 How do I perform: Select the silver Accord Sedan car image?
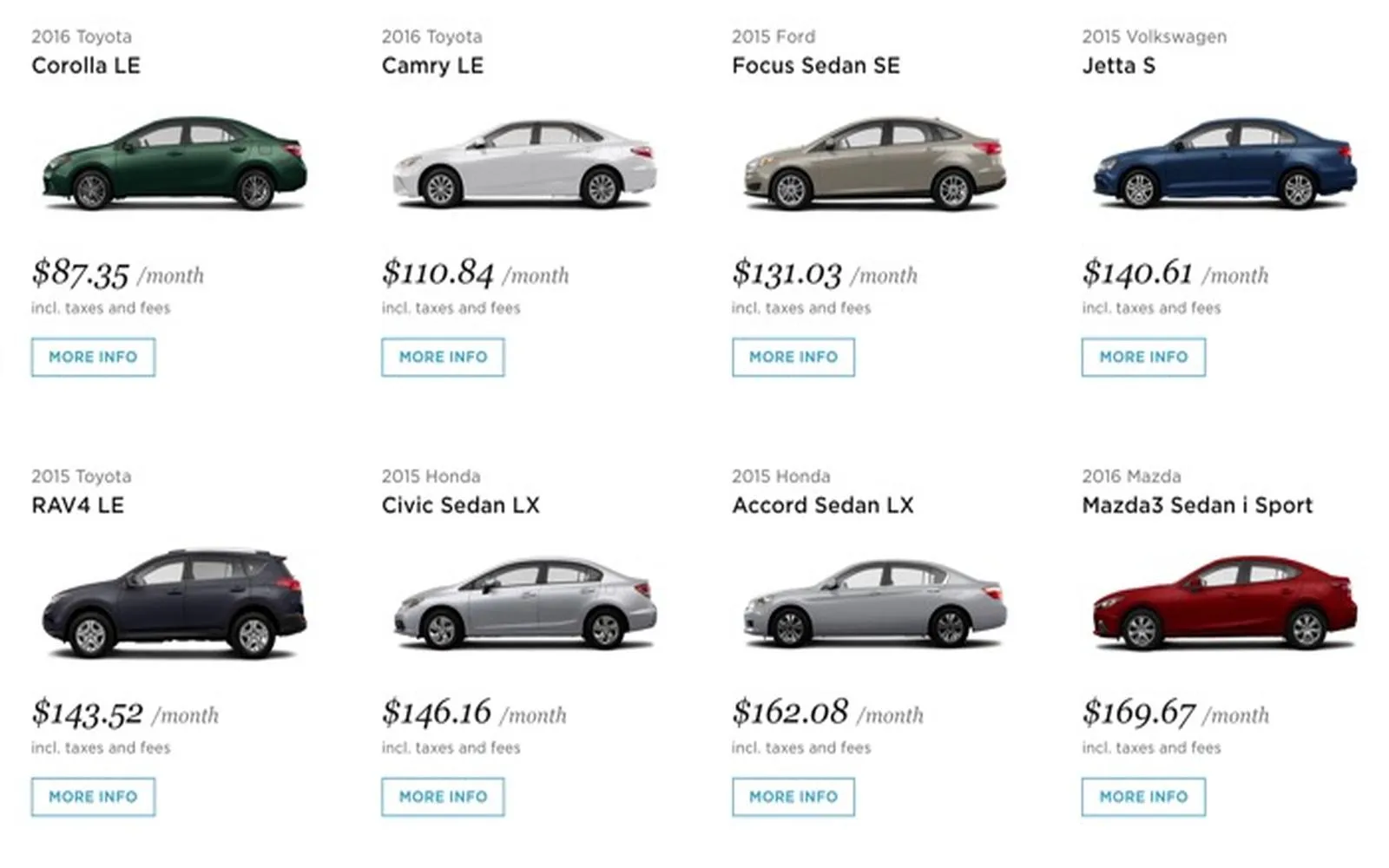875,603
